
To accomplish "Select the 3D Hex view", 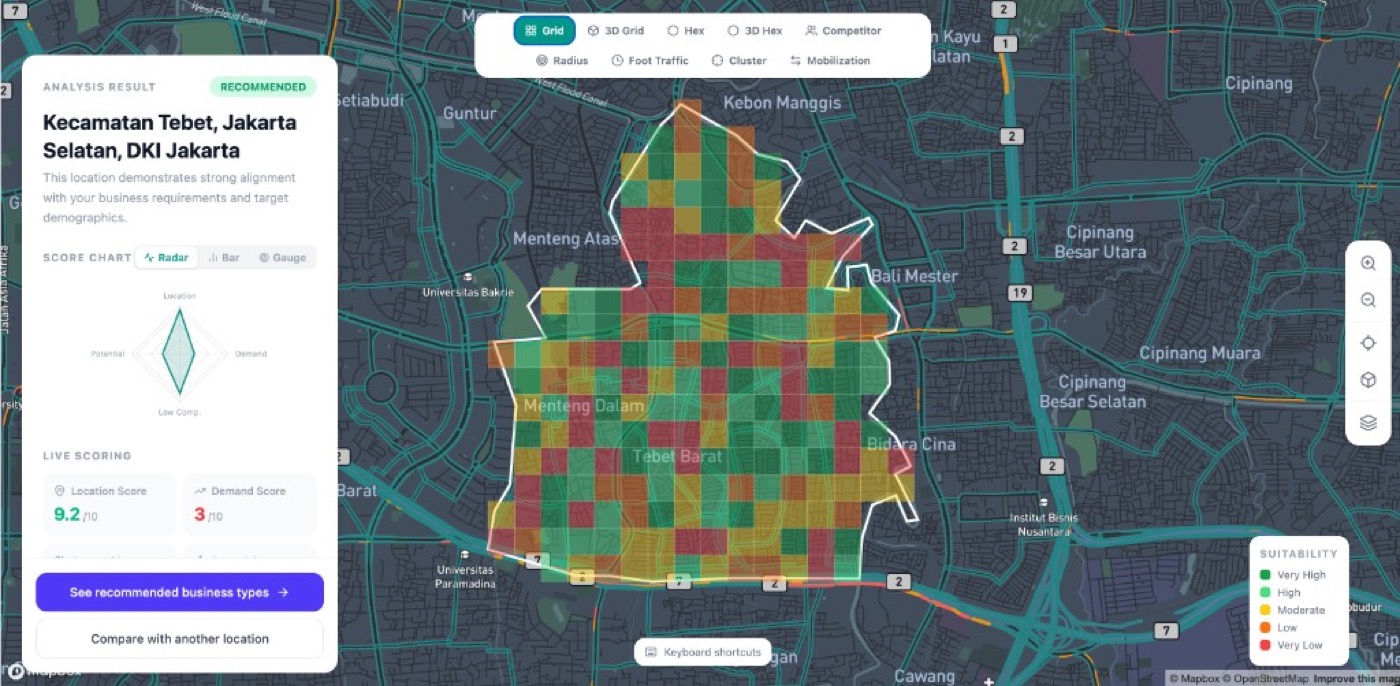I will (754, 31).
